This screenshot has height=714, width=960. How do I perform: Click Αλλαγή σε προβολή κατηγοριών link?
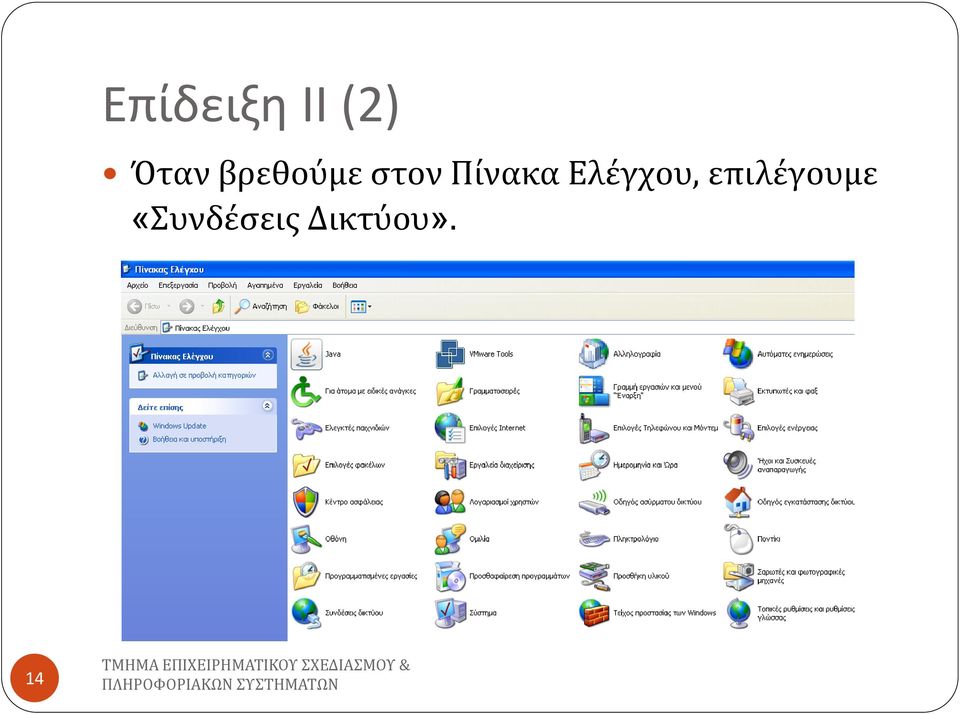coord(204,375)
